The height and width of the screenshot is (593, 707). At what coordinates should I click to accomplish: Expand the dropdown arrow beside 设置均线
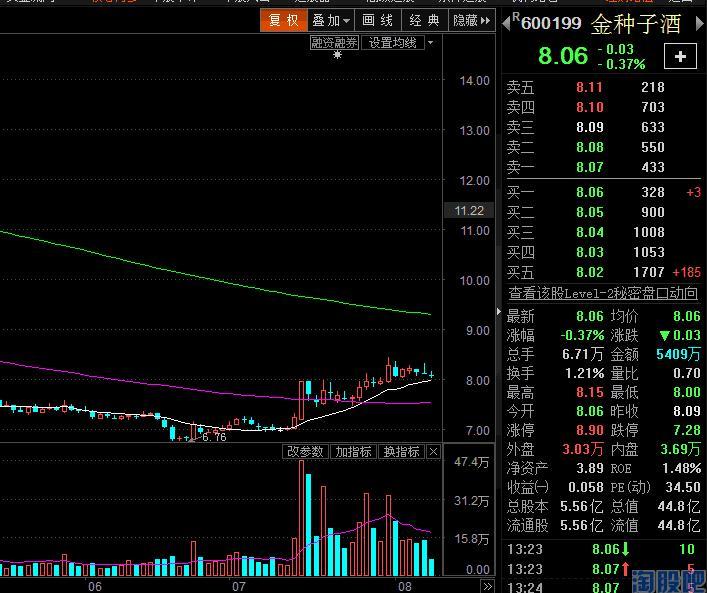coord(431,43)
